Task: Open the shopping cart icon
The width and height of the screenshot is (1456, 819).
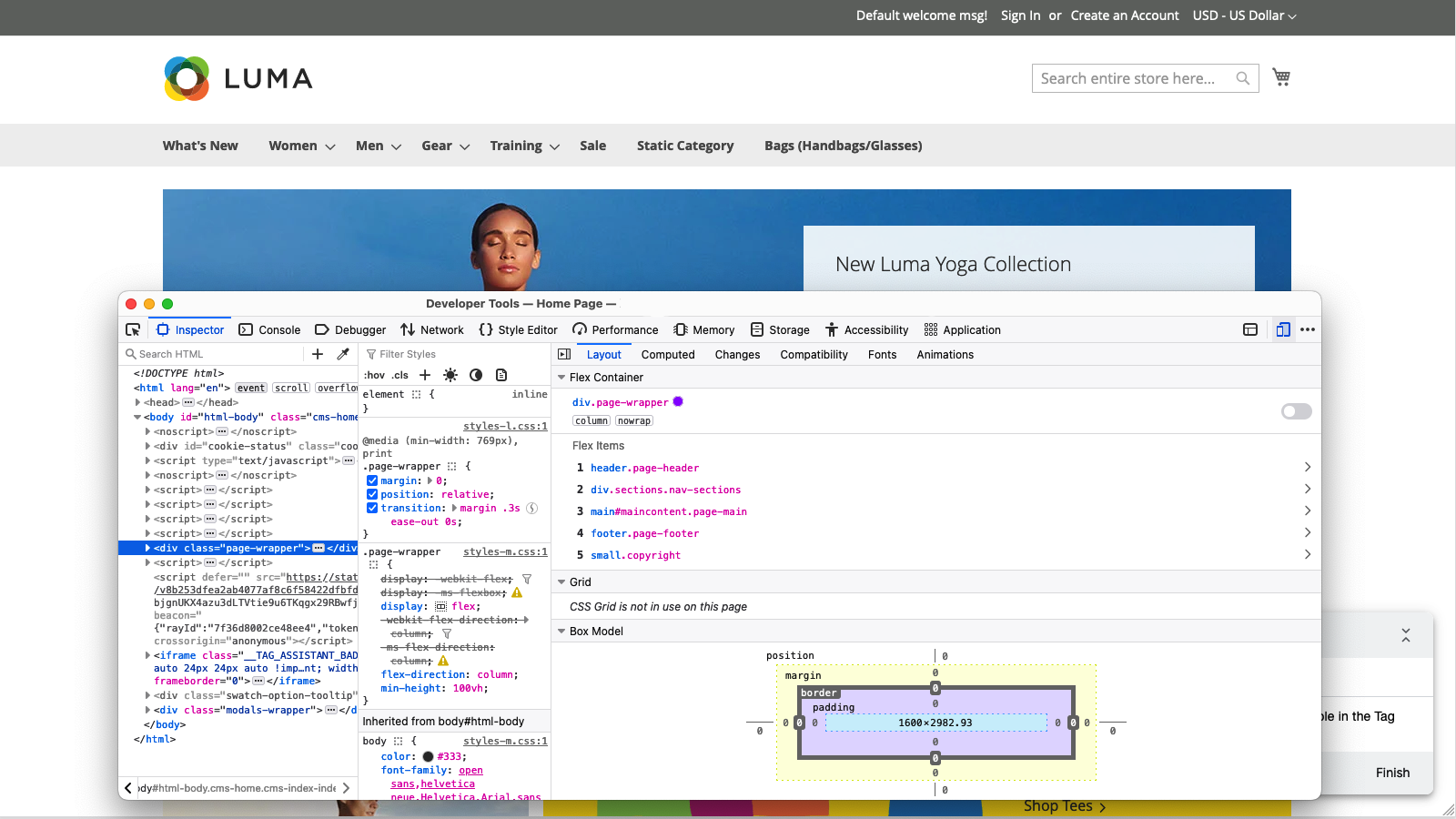Action: click(1281, 77)
